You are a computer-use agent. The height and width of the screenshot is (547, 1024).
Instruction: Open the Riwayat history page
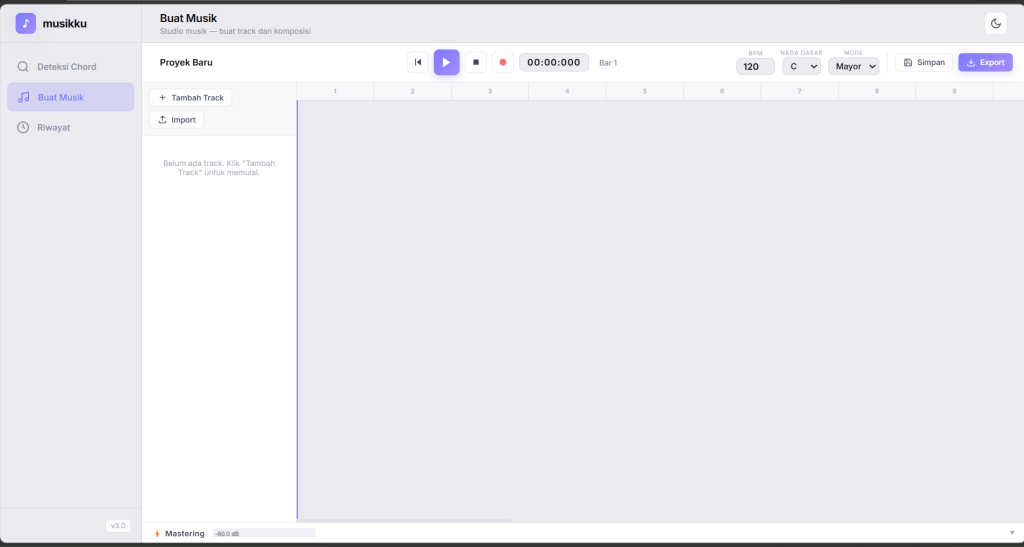tap(53, 127)
